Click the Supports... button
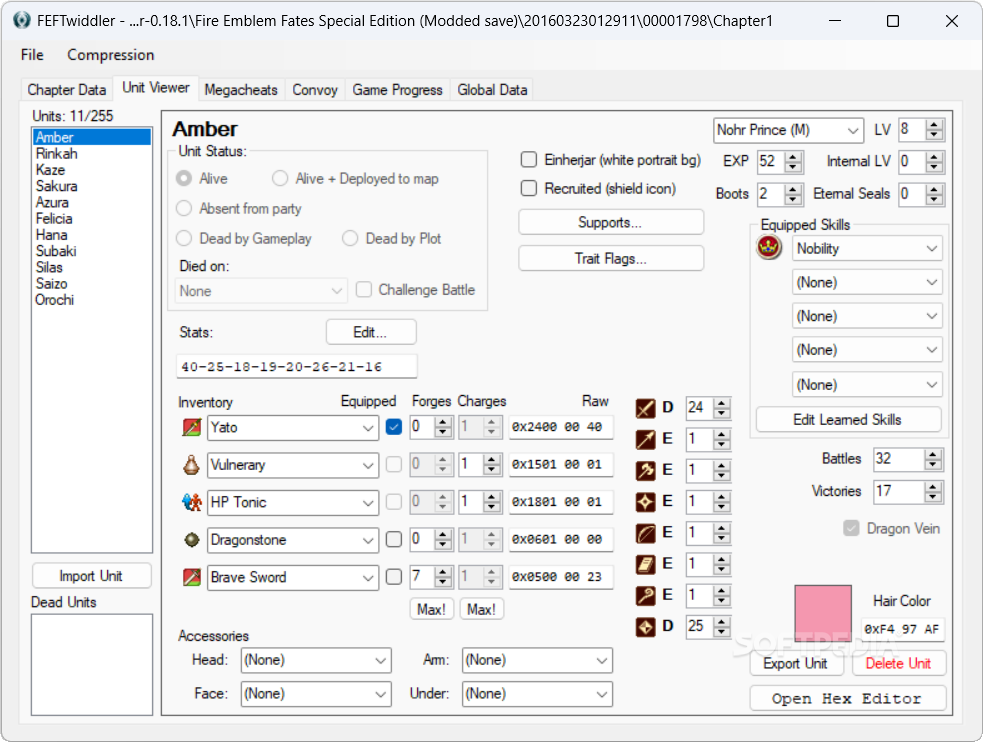983x742 pixels. 611,222
